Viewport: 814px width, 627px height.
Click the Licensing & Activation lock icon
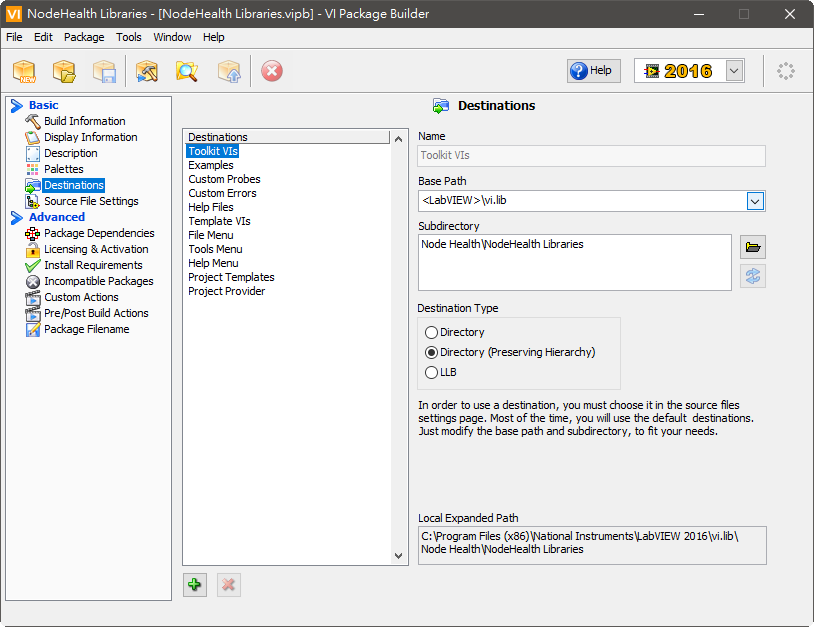pos(33,250)
